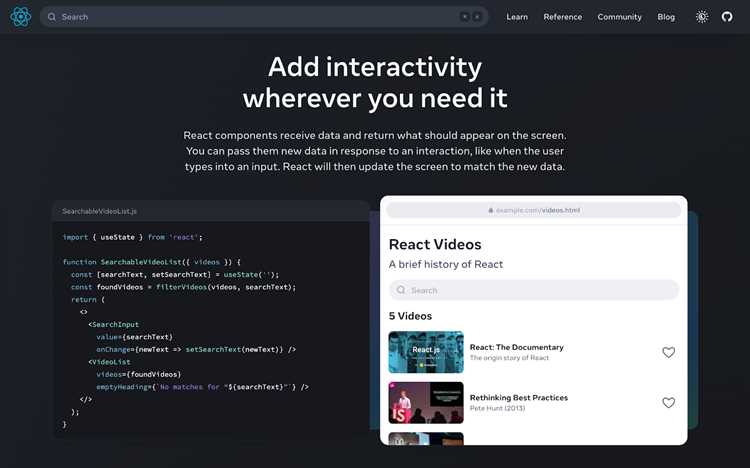
Task: Toggle the dark/light theme sun icon
Action: pos(702,17)
